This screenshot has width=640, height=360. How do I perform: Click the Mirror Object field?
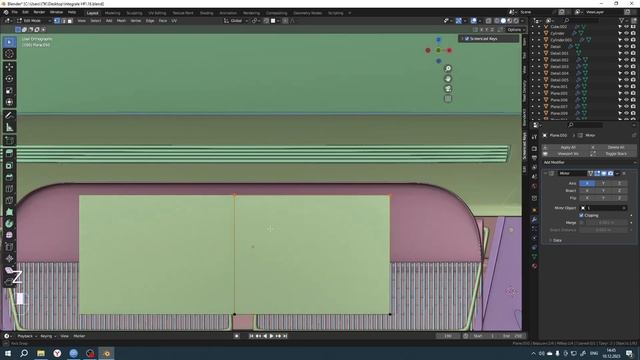point(603,208)
